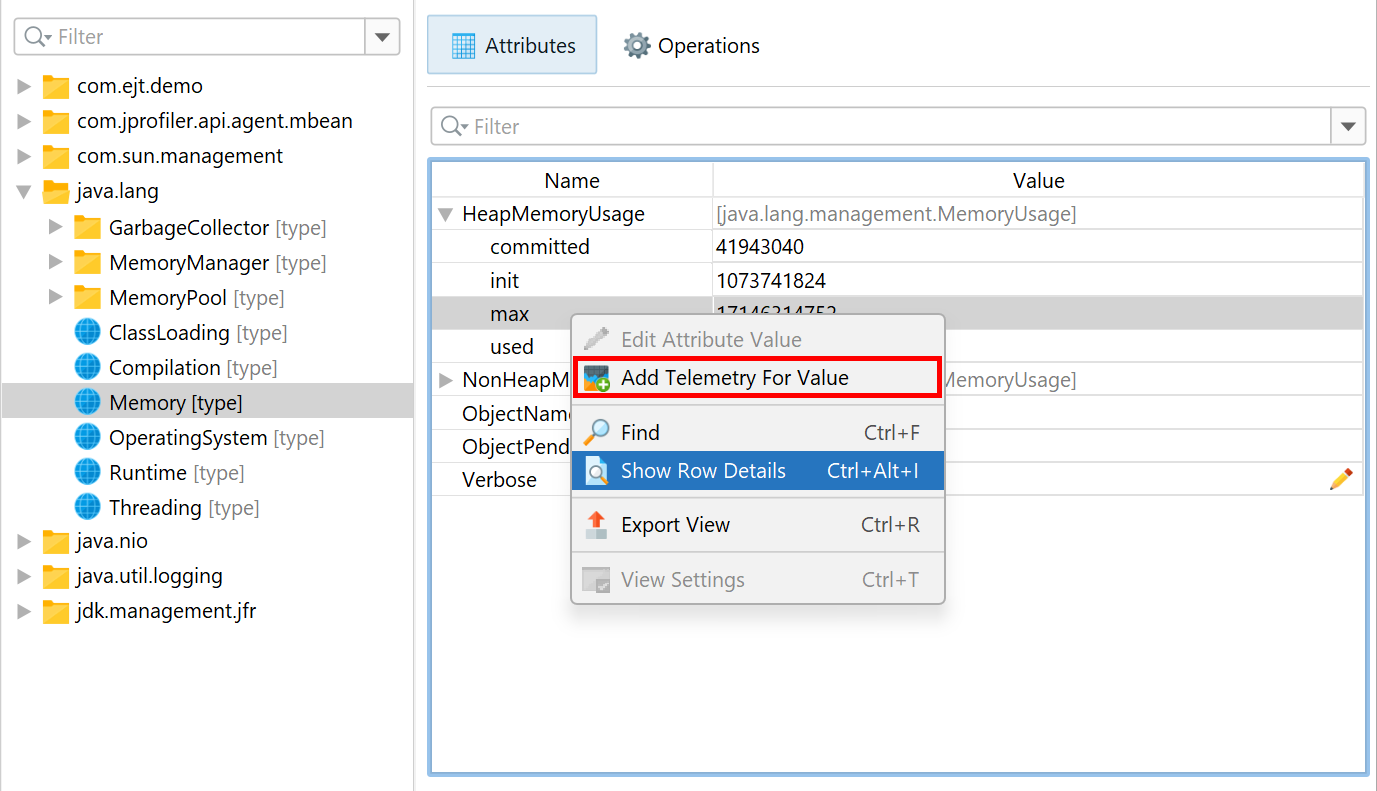Click the globe icon beside Compilation
The height and width of the screenshot is (791, 1377).
[88, 367]
